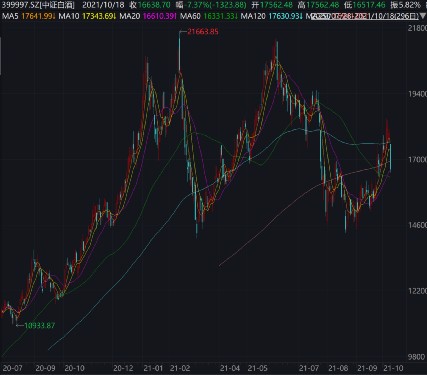
Task: Click the closing price 16638.70
Action: coord(154,5)
